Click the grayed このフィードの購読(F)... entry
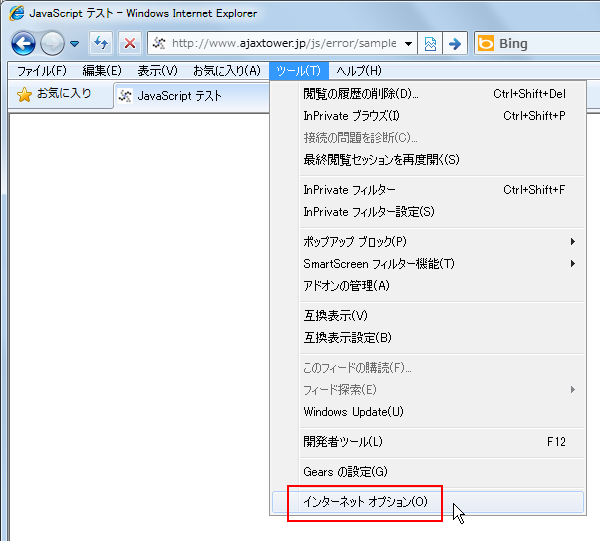This screenshot has width=600, height=541. 428,368
